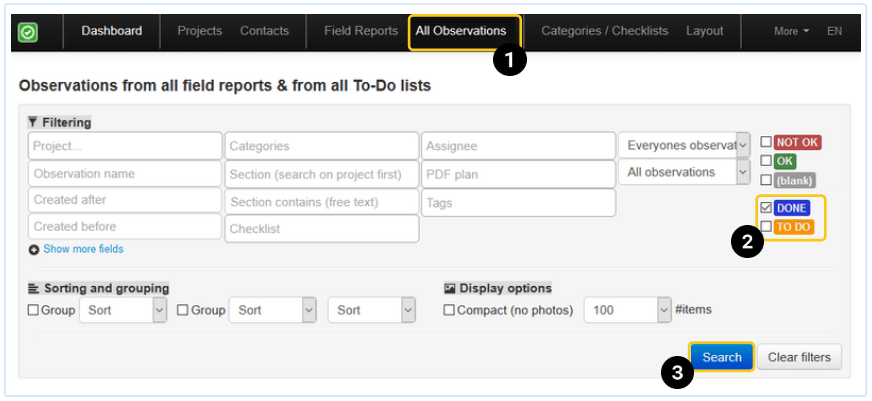Click the blue DONE status badge

pos(791,208)
